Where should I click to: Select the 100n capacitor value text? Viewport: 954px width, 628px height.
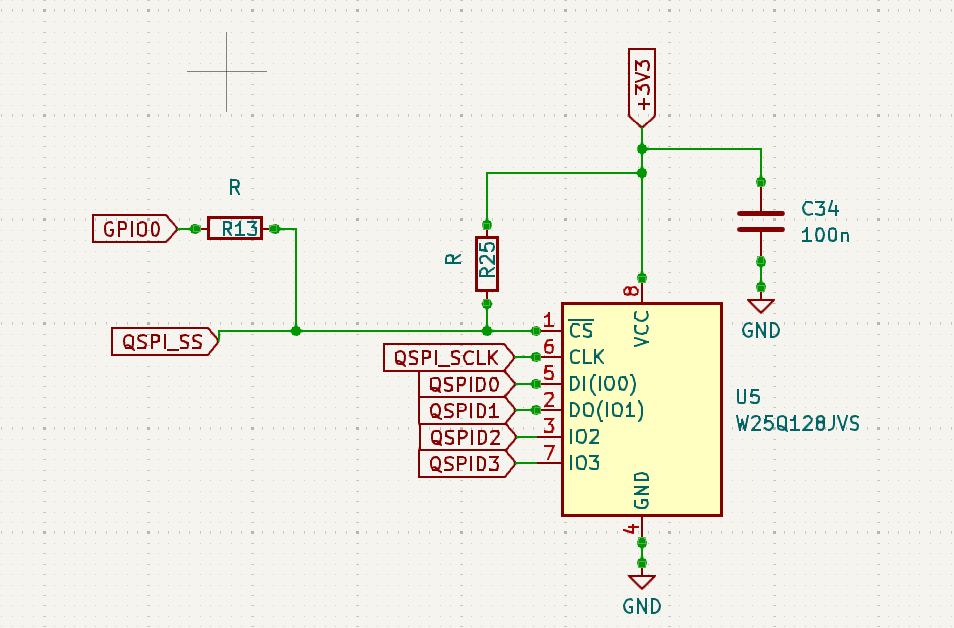pos(825,236)
